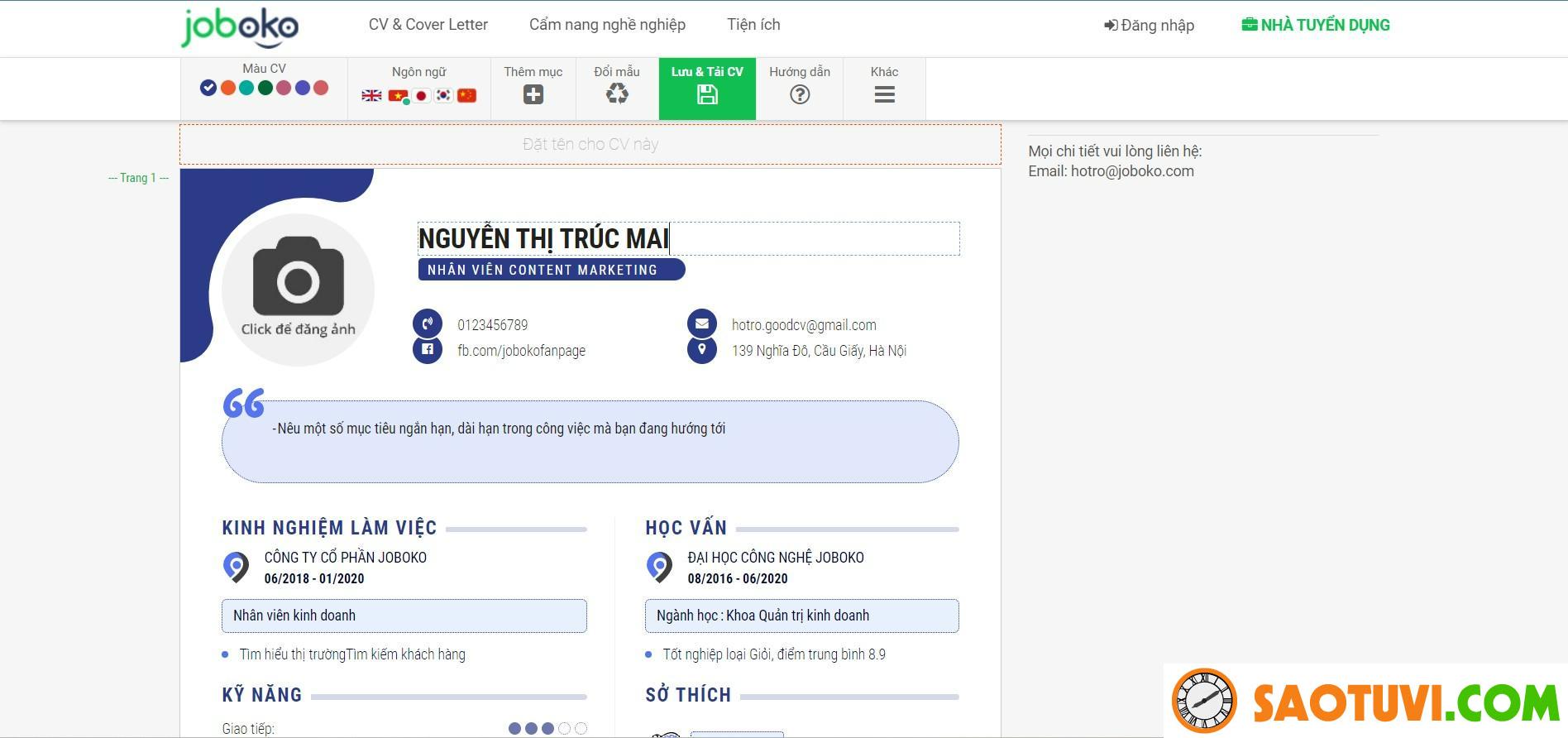Click support email hotro@joboko.com
This screenshot has width=1568, height=738.
tap(1132, 171)
